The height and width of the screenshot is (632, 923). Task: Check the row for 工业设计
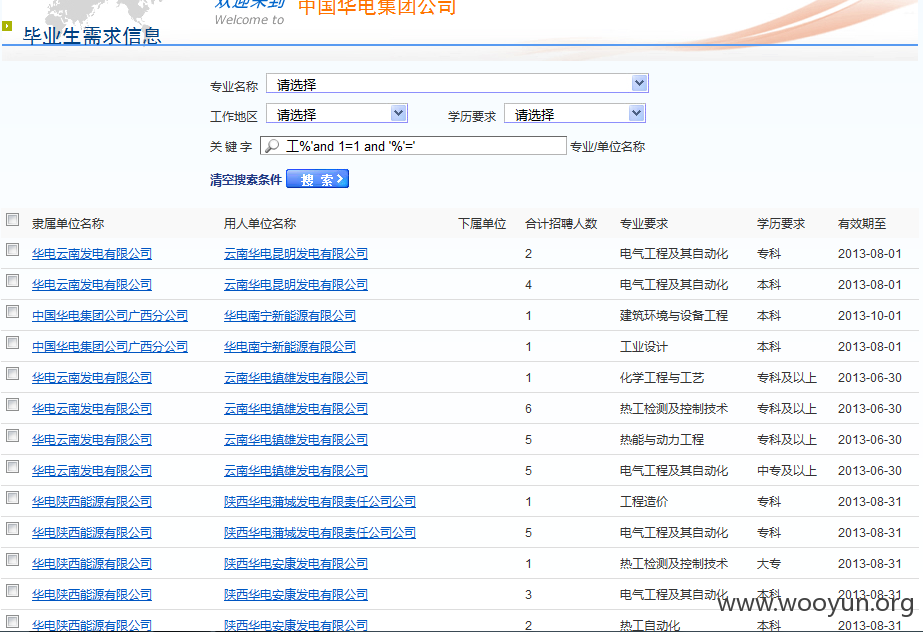pos(12,342)
